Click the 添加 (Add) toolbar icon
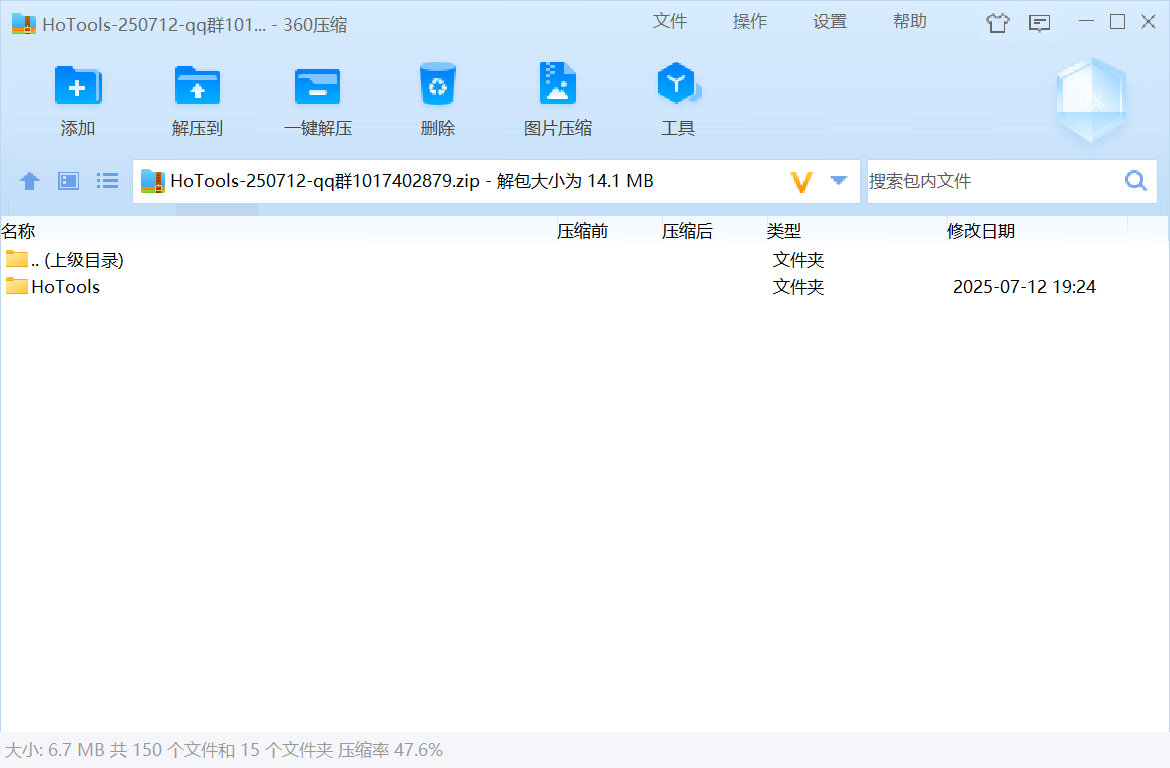Screen dimensions: 1170x768 pos(78,86)
